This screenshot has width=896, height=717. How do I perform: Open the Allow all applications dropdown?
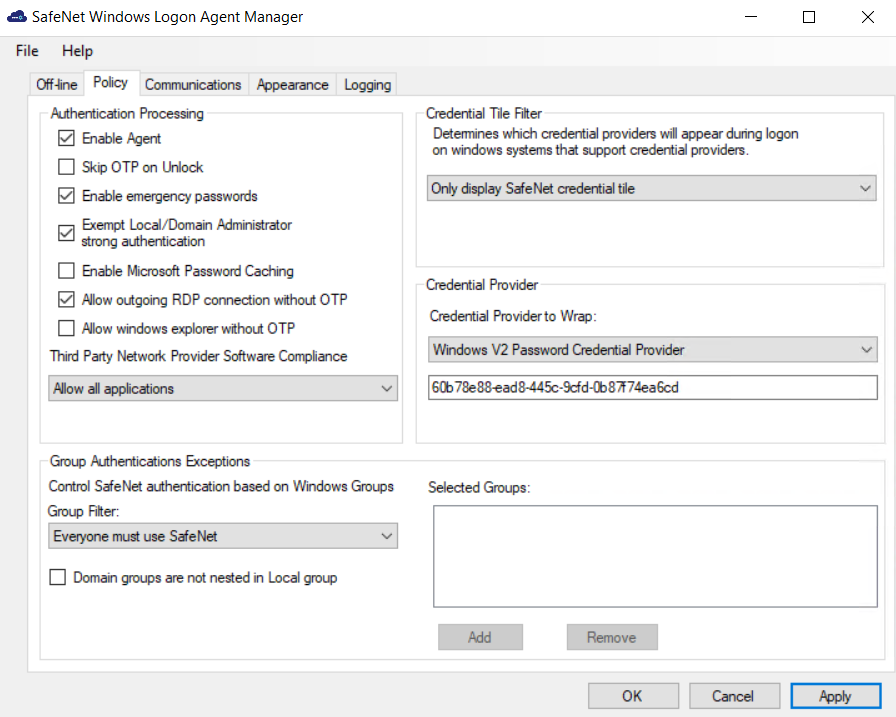tap(223, 388)
